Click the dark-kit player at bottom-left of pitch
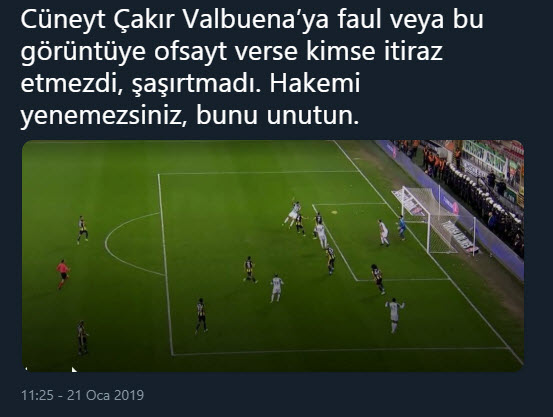The height and width of the screenshot is (417, 553). tap(82, 337)
